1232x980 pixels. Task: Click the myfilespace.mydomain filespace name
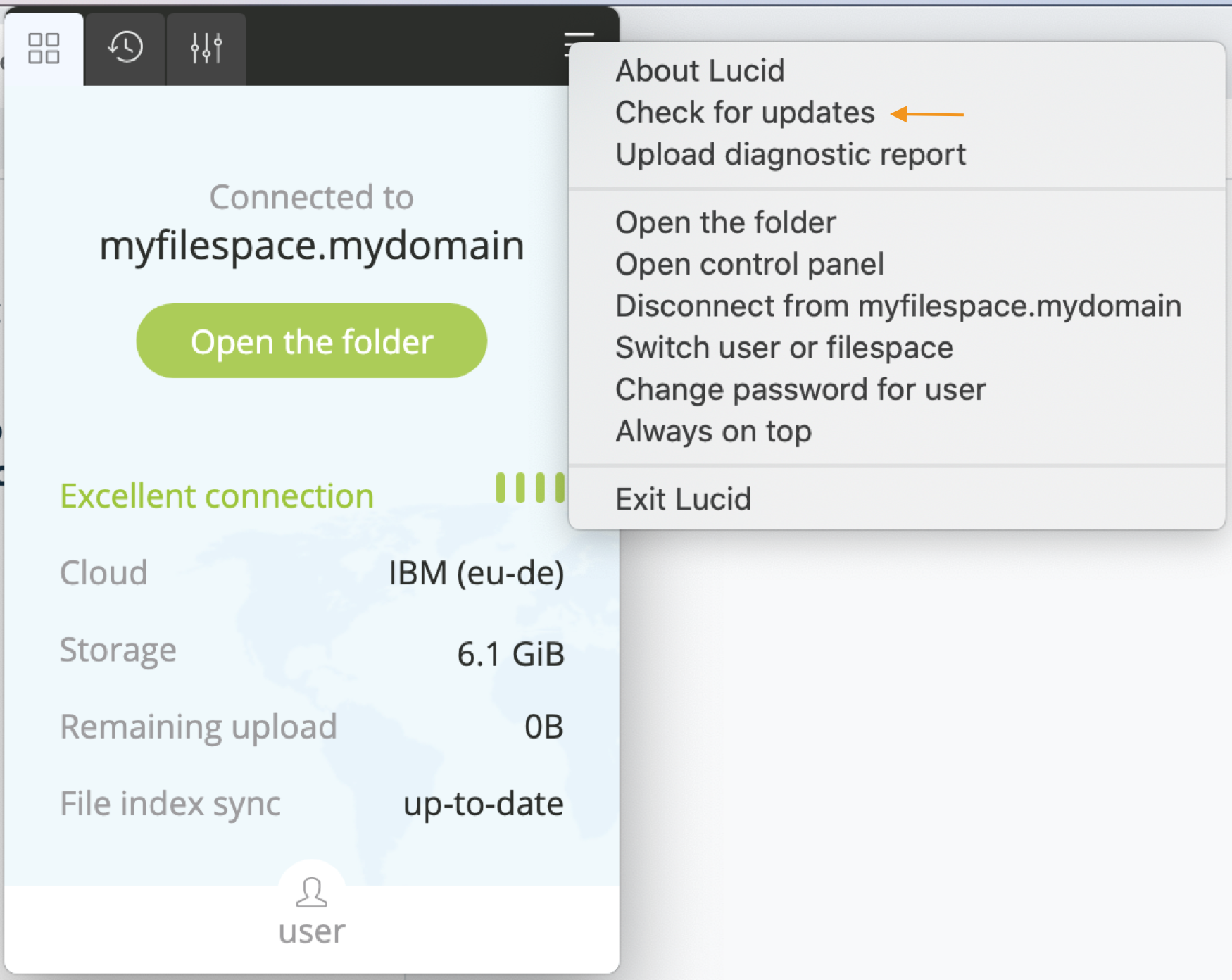pyautogui.click(x=311, y=246)
